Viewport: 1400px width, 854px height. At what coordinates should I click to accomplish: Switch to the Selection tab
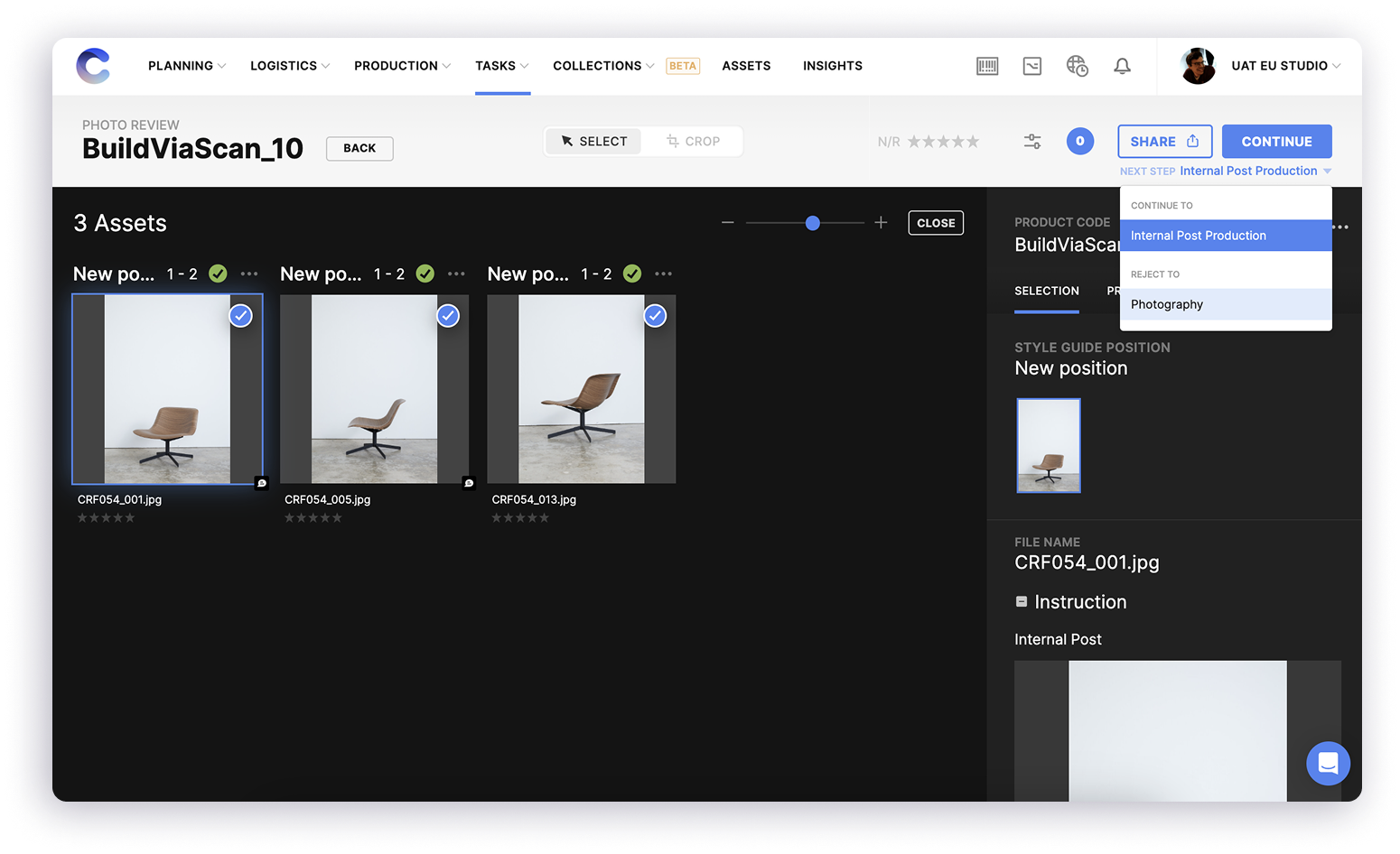click(1047, 291)
